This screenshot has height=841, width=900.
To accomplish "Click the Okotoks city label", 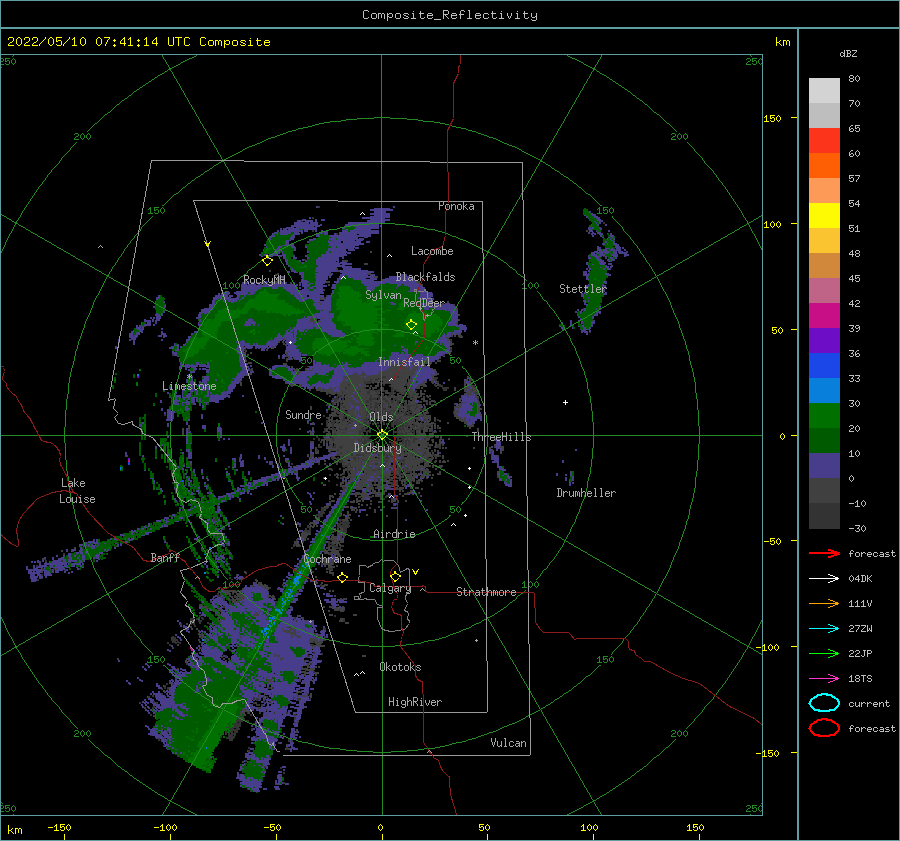I will point(400,667).
